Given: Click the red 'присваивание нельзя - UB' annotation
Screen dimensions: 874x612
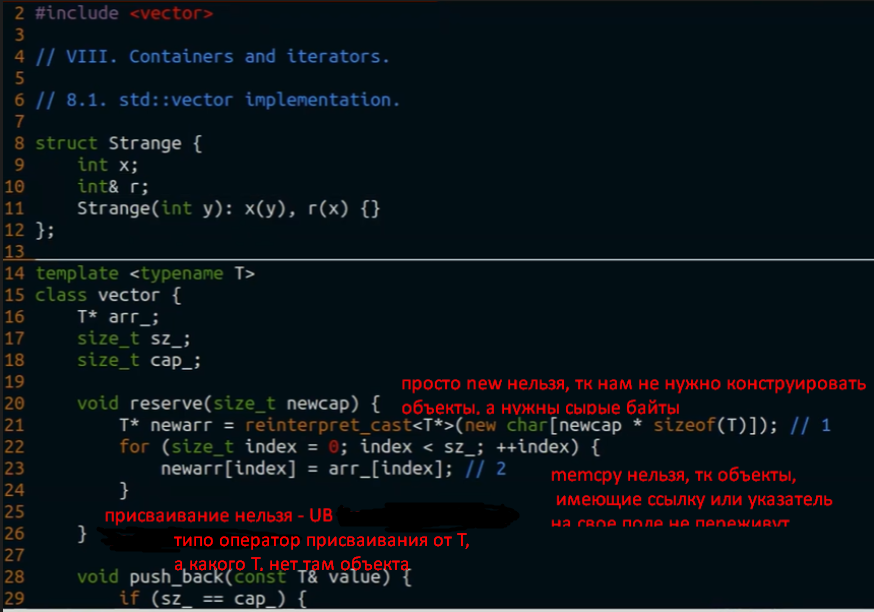Looking at the screenshot, I should [217, 517].
